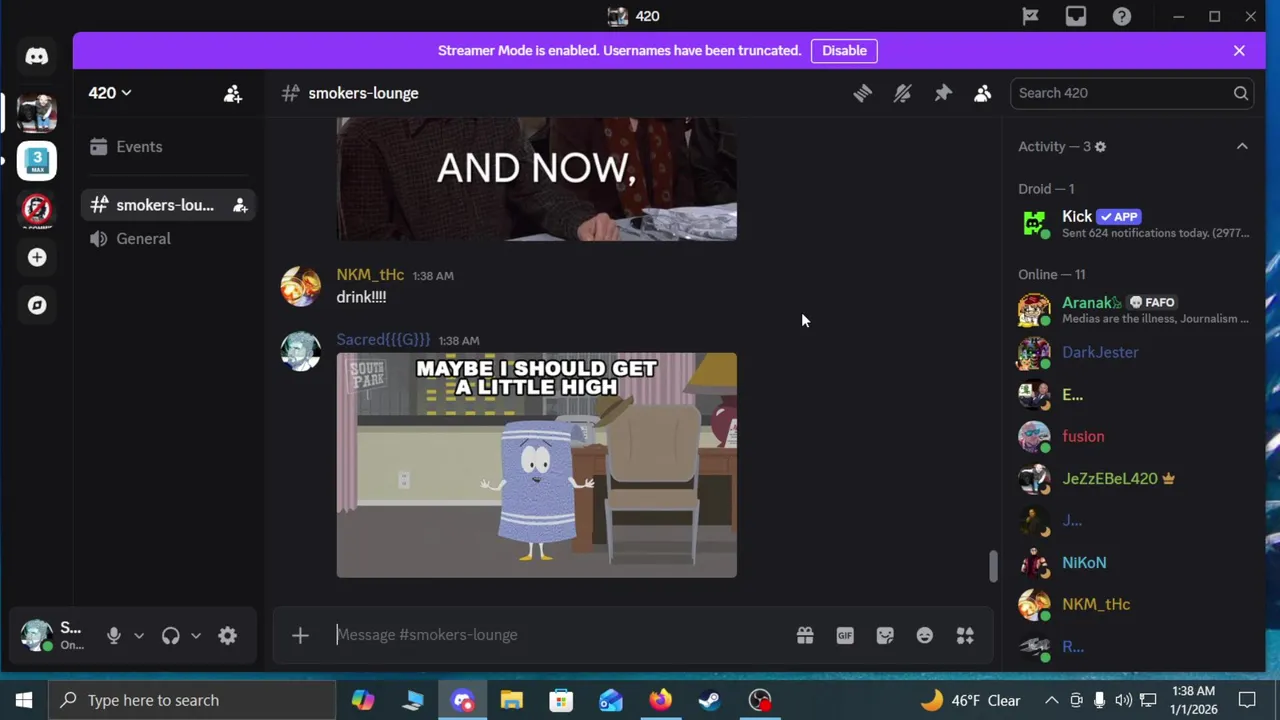Viewport: 1280px width, 720px height.
Task: Open Discover servers compass icon
Action: pos(37,305)
